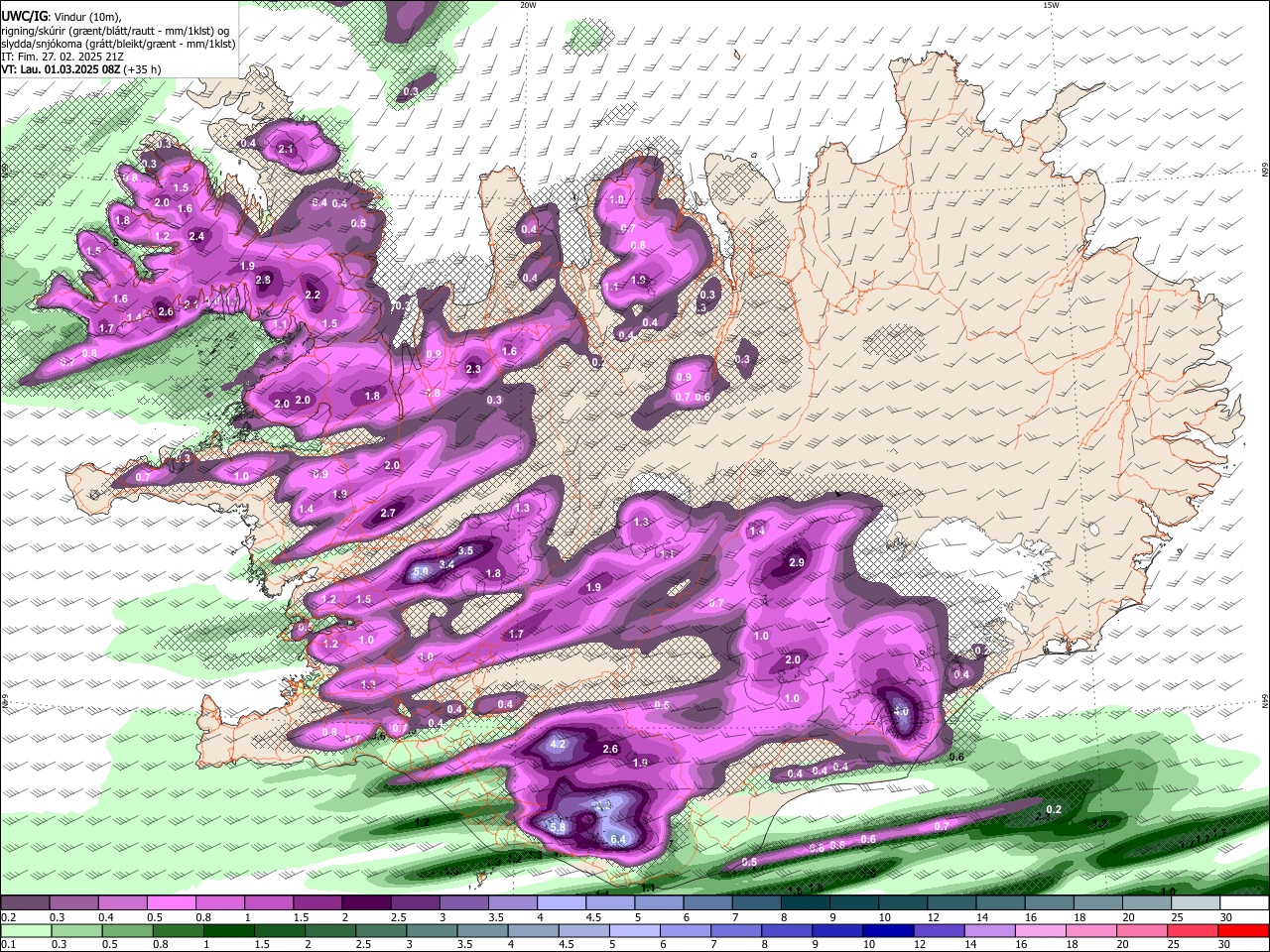Click the 3.5 precipitation value on map
This screenshot has width=1270, height=952.
coord(465,550)
